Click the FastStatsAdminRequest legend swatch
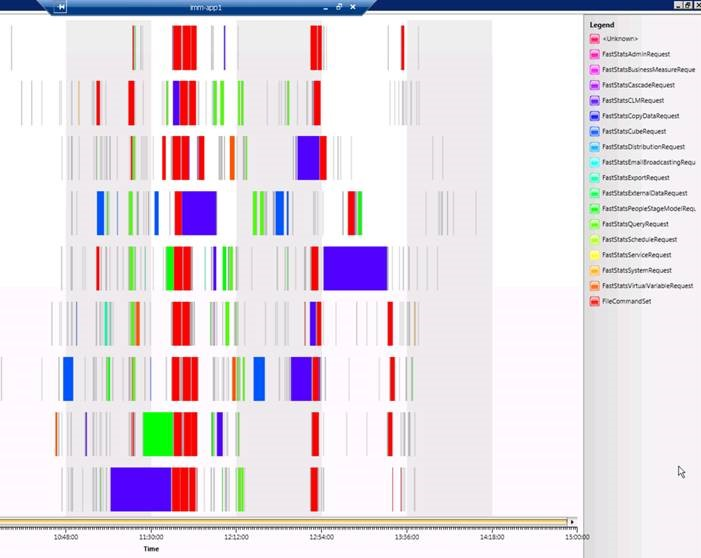701x558 pixels. point(594,55)
